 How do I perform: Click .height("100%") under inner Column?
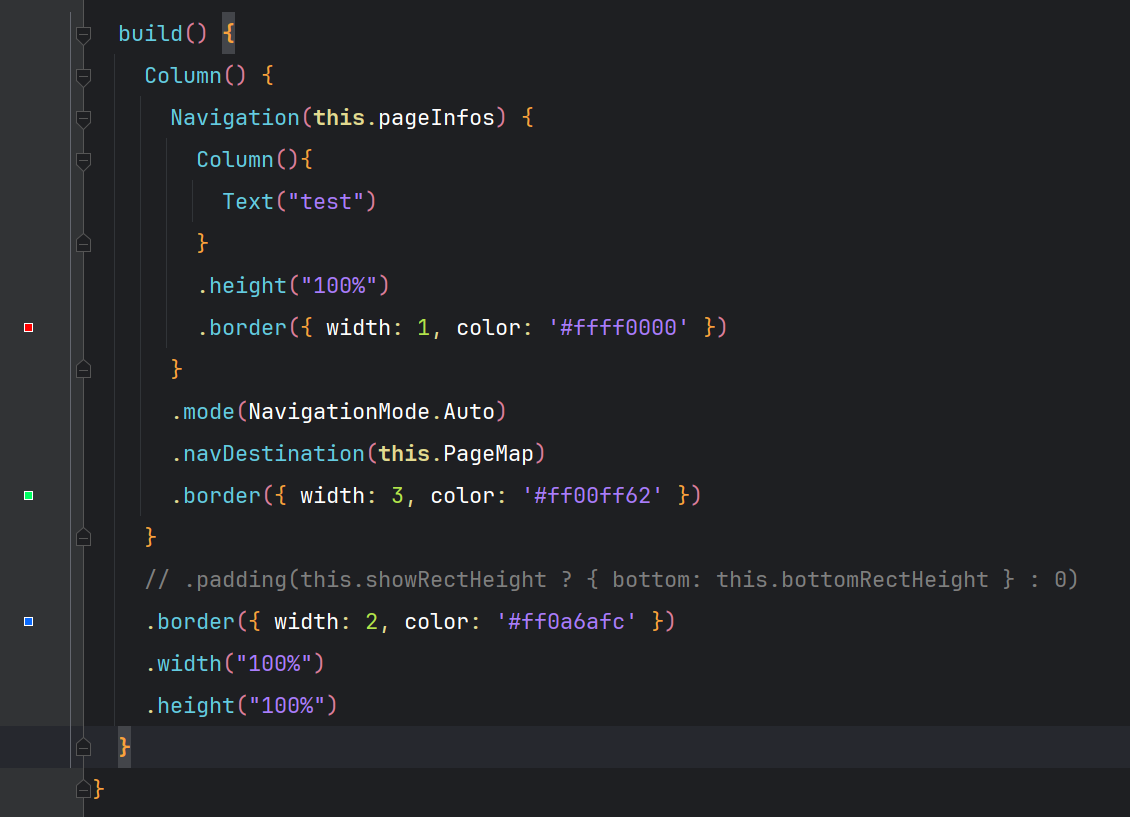(293, 286)
